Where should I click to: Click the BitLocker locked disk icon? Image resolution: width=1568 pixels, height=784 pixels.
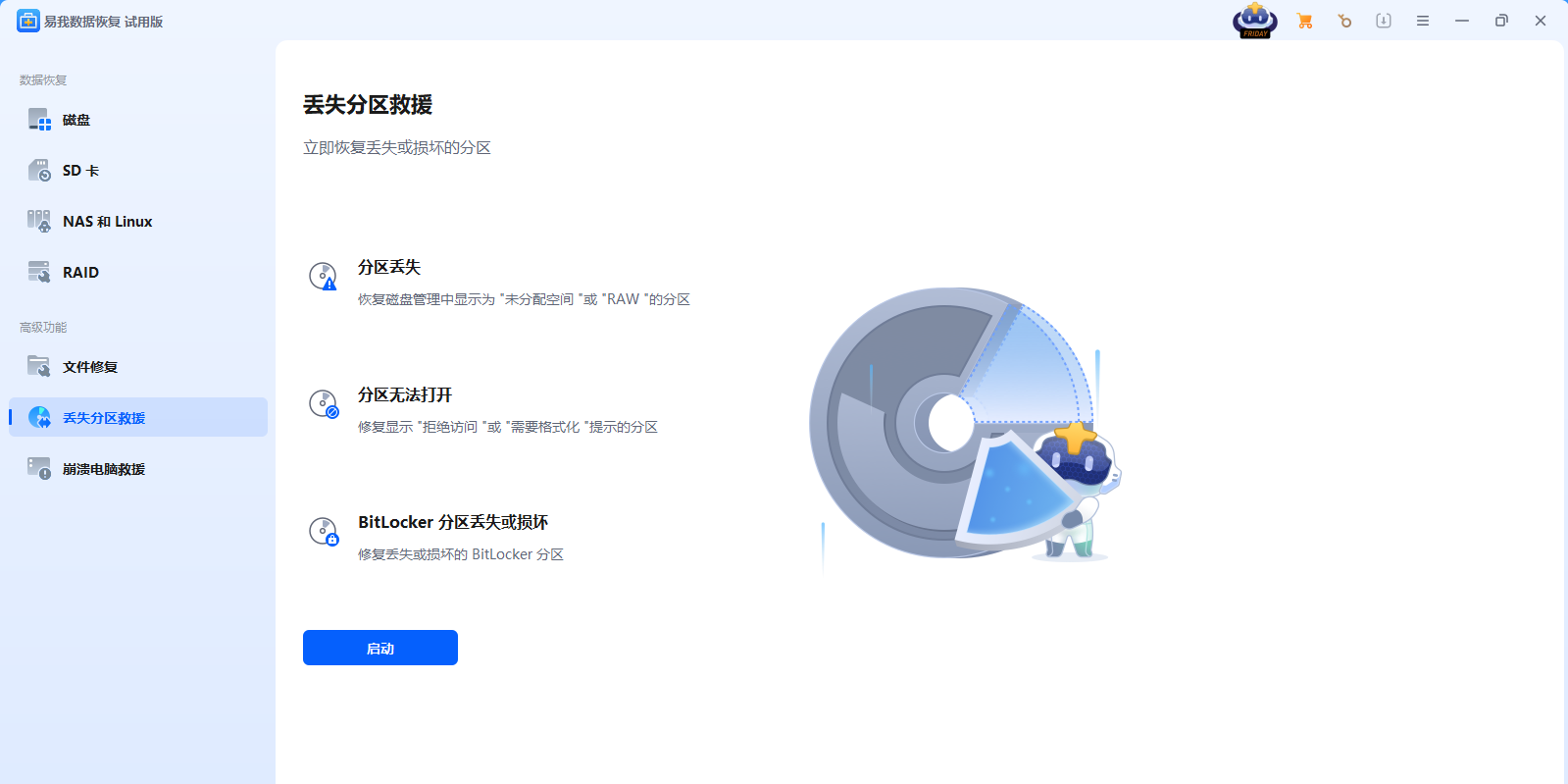323,531
